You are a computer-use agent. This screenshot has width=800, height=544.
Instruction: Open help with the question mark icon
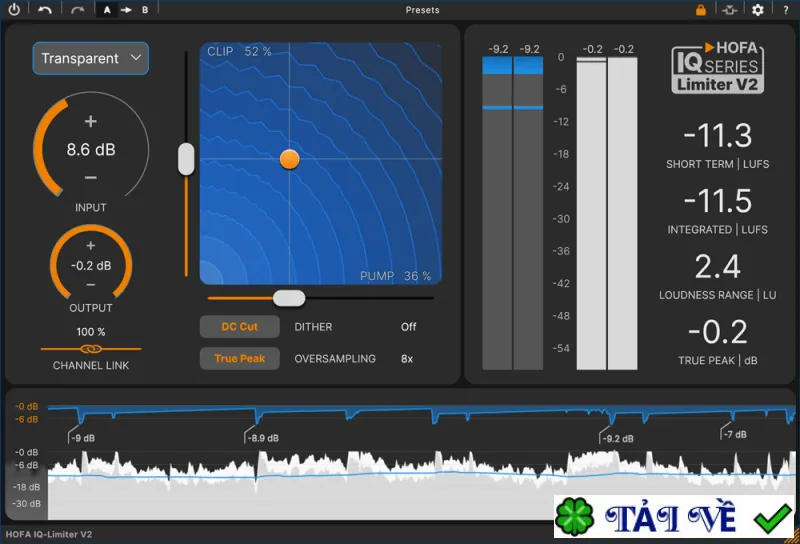[786, 10]
